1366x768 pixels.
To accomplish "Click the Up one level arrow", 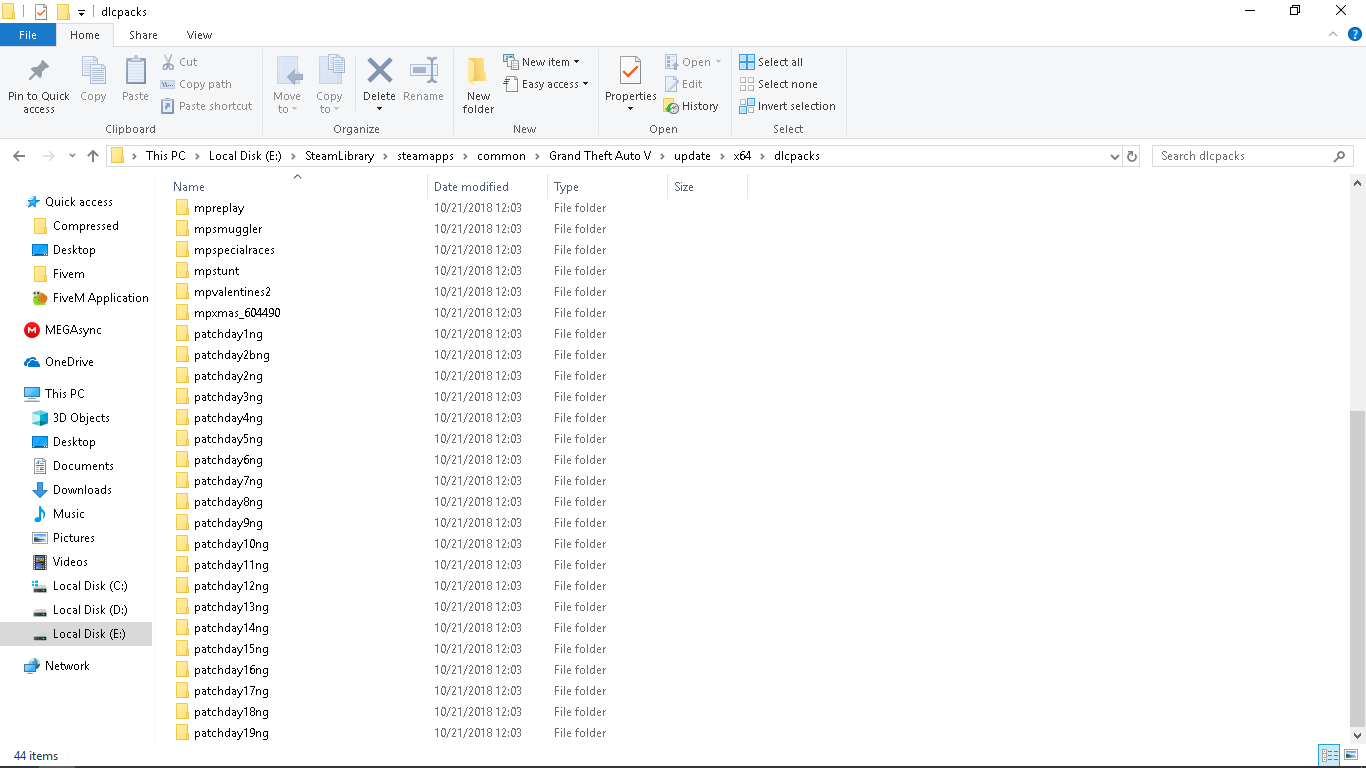I will coord(93,156).
